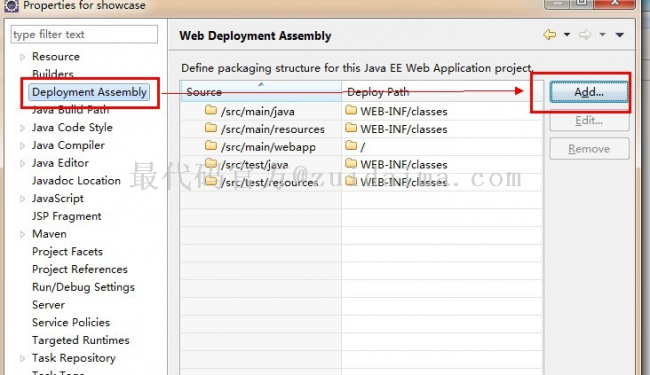Select the /src/test/resources source row
650x375 pixels.
261,182
